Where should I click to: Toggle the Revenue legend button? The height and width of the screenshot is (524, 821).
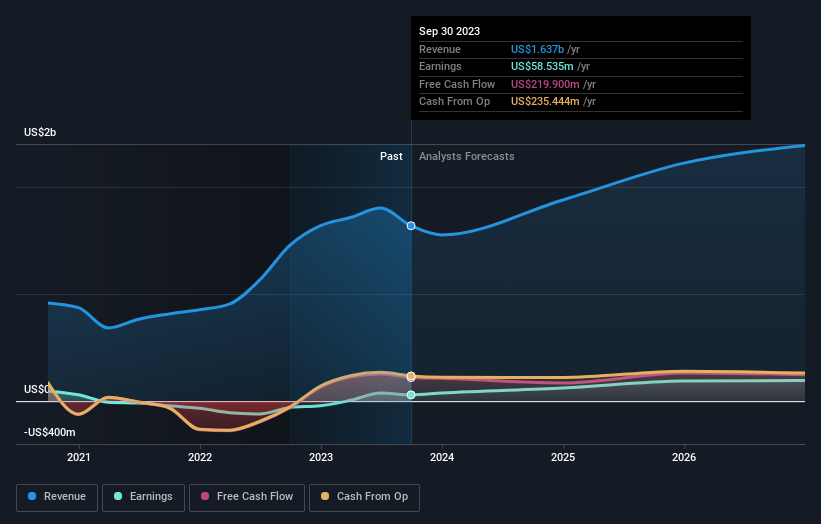(57, 497)
